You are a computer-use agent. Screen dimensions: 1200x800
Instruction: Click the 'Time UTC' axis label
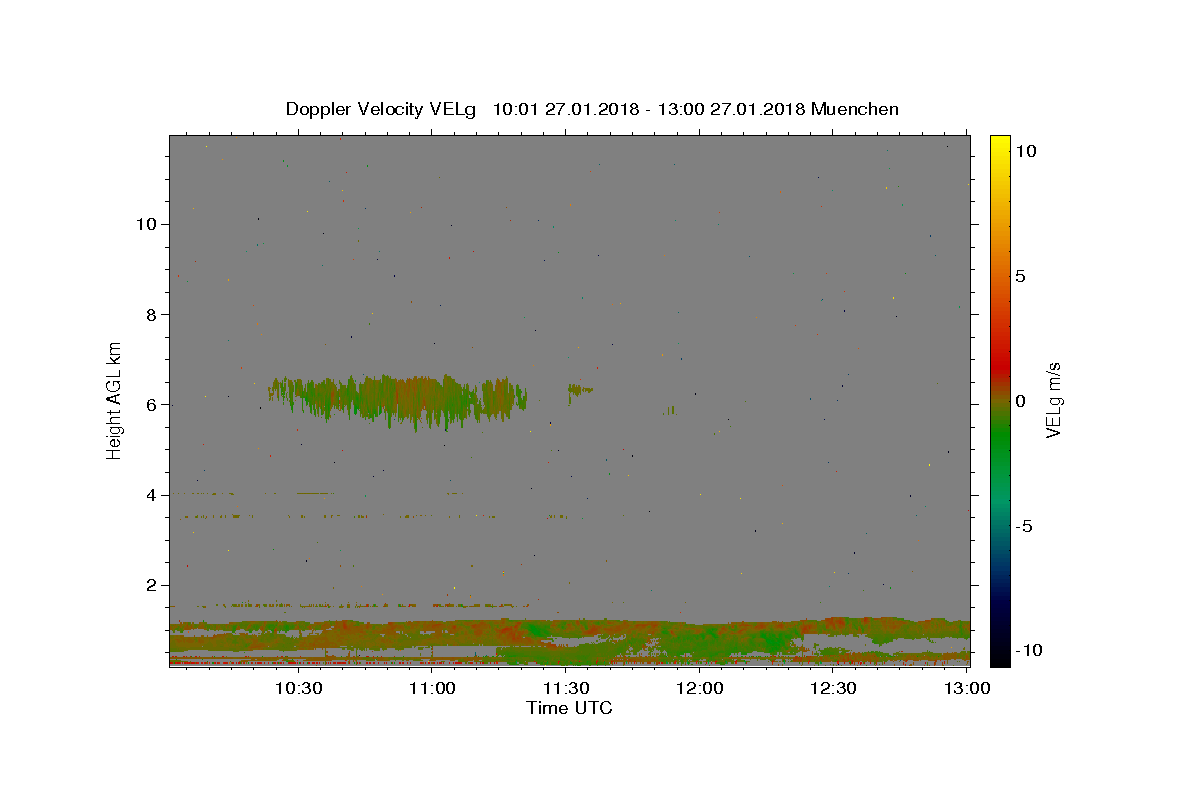(569, 708)
